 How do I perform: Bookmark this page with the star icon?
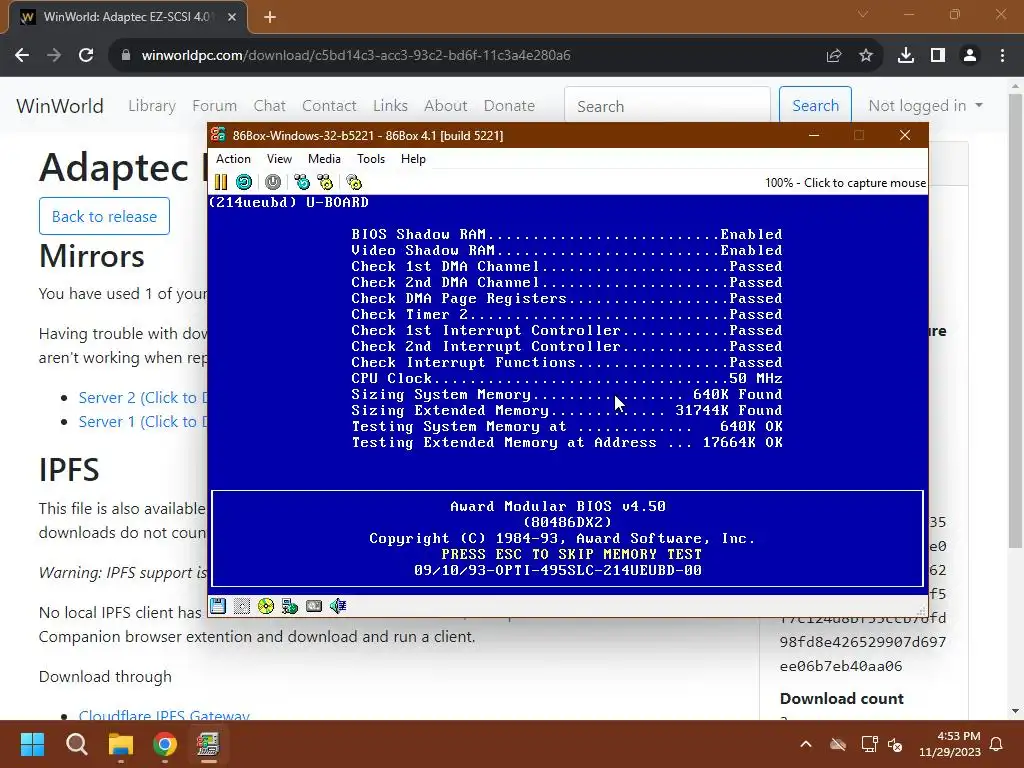pyautogui.click(x=866, y=56)
